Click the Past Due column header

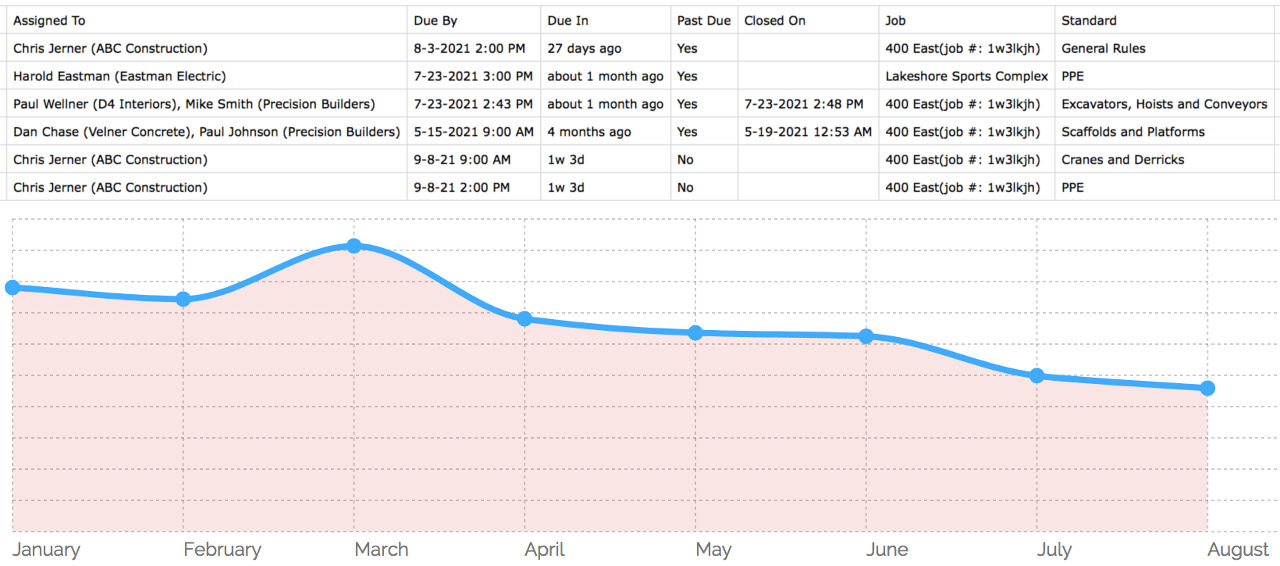coord(704,20)
